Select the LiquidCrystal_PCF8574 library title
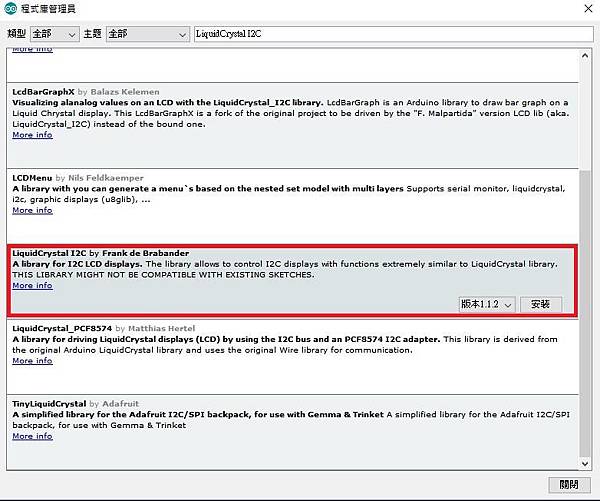This screenshot has width=600, height=501. [62, 328]
